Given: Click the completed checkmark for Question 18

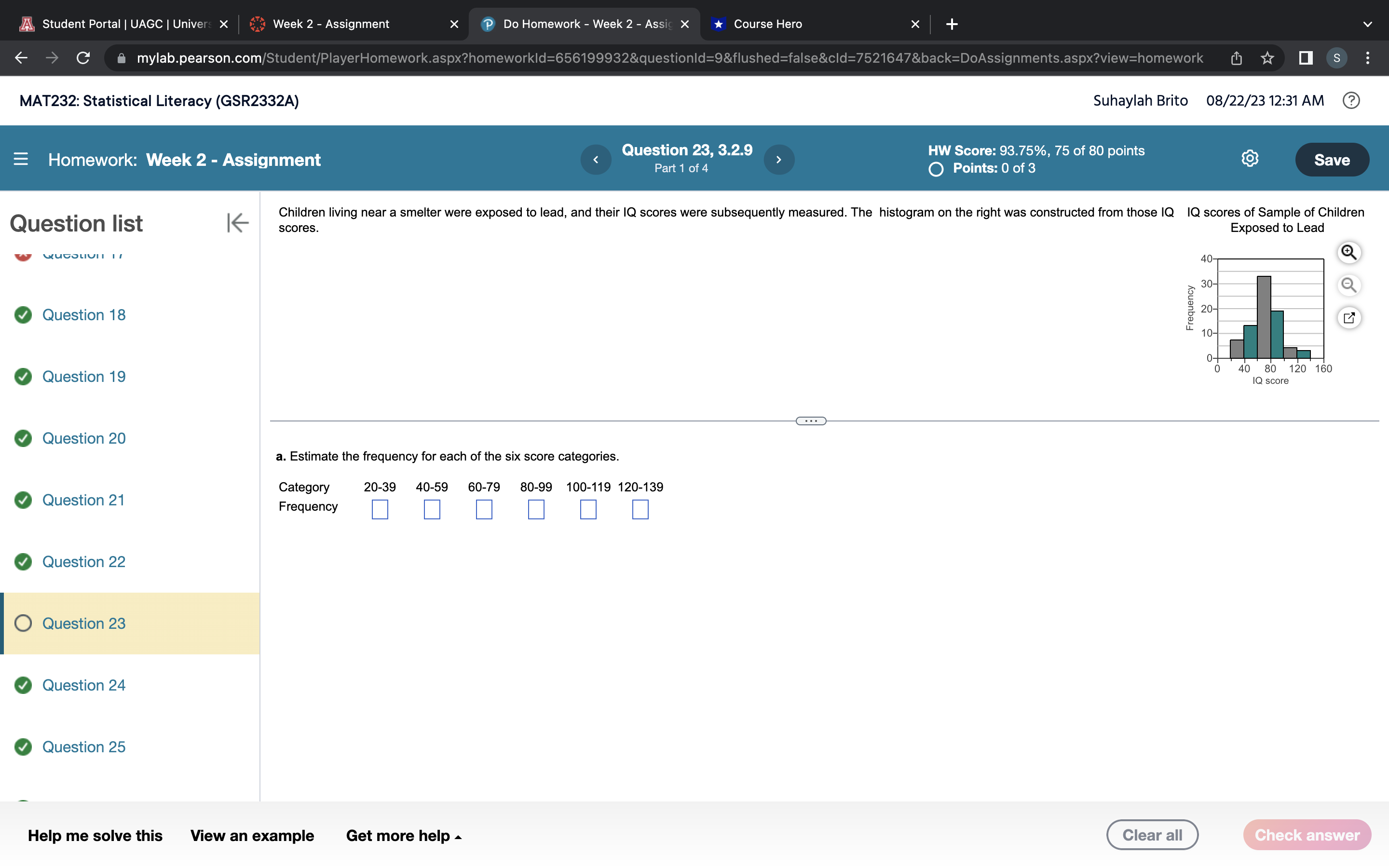Looking at the screenshot, I should (x=23, y=314).
